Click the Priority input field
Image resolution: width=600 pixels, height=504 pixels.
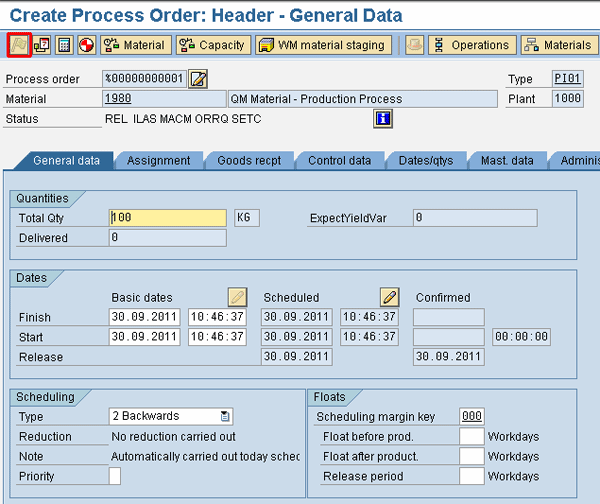pos(115,476)
